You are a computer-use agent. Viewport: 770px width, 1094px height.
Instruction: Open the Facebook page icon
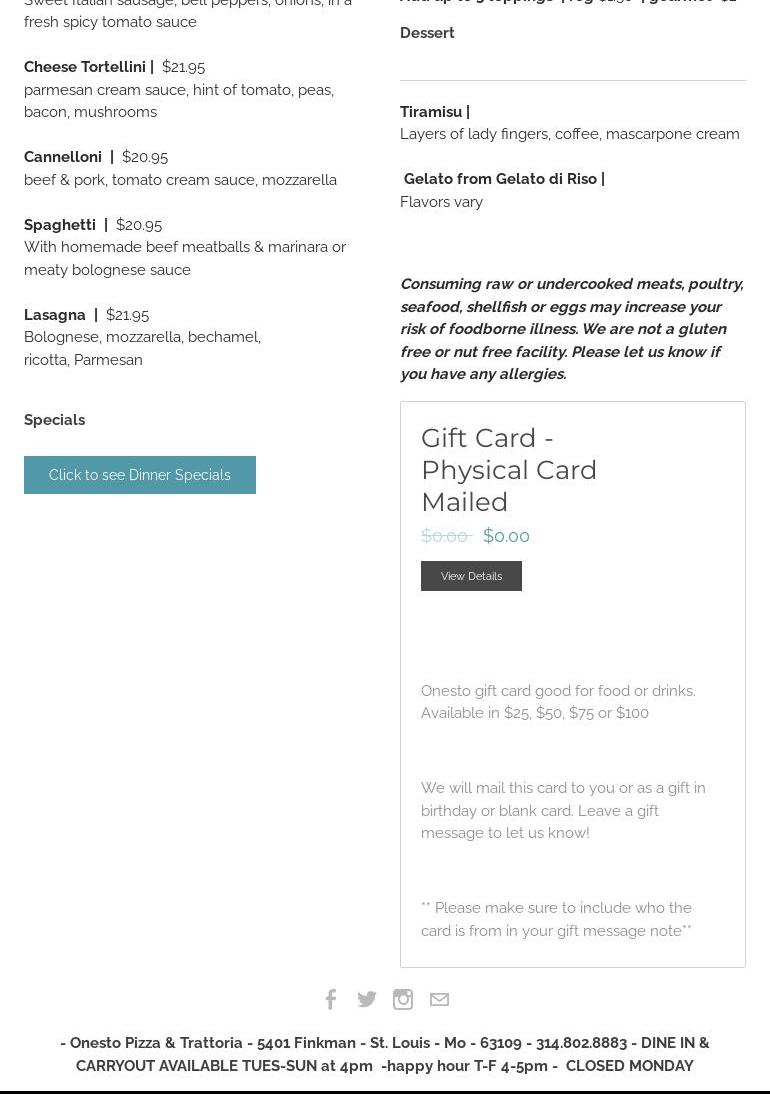tap(331, 999)
